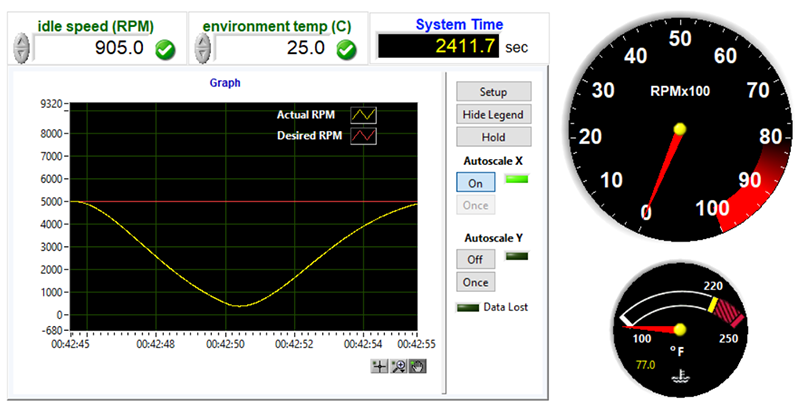This screenshot has width=800, height=406.
Task: Click the environment temp value field
Action: 270,47
